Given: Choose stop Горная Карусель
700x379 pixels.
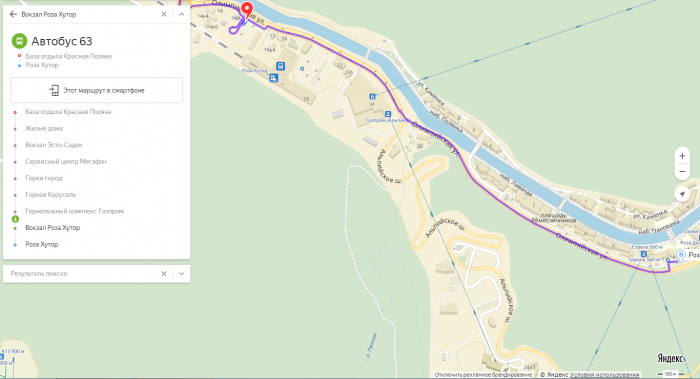Looking at the screenshot, I should pyautogui.click(x=50, y=195).
